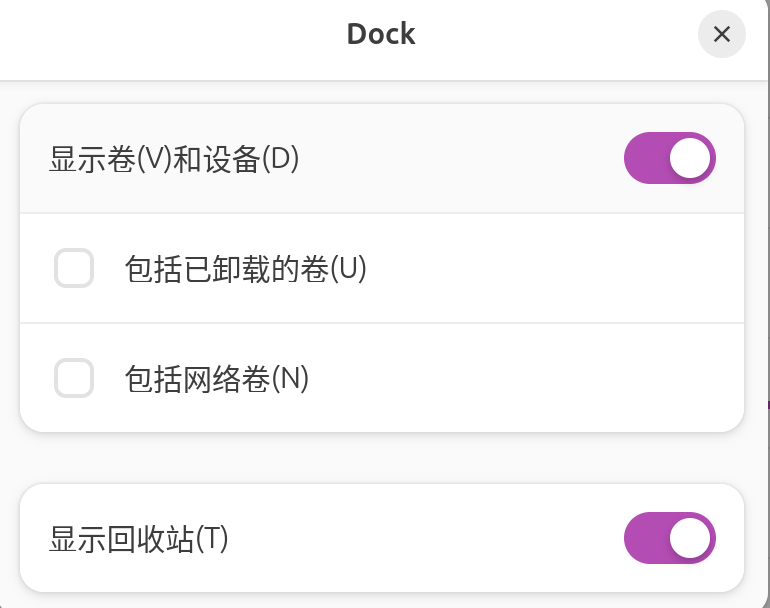Click the gray gap between the two cards
Viewport: 770px width, 608px height.
point(382,458)
